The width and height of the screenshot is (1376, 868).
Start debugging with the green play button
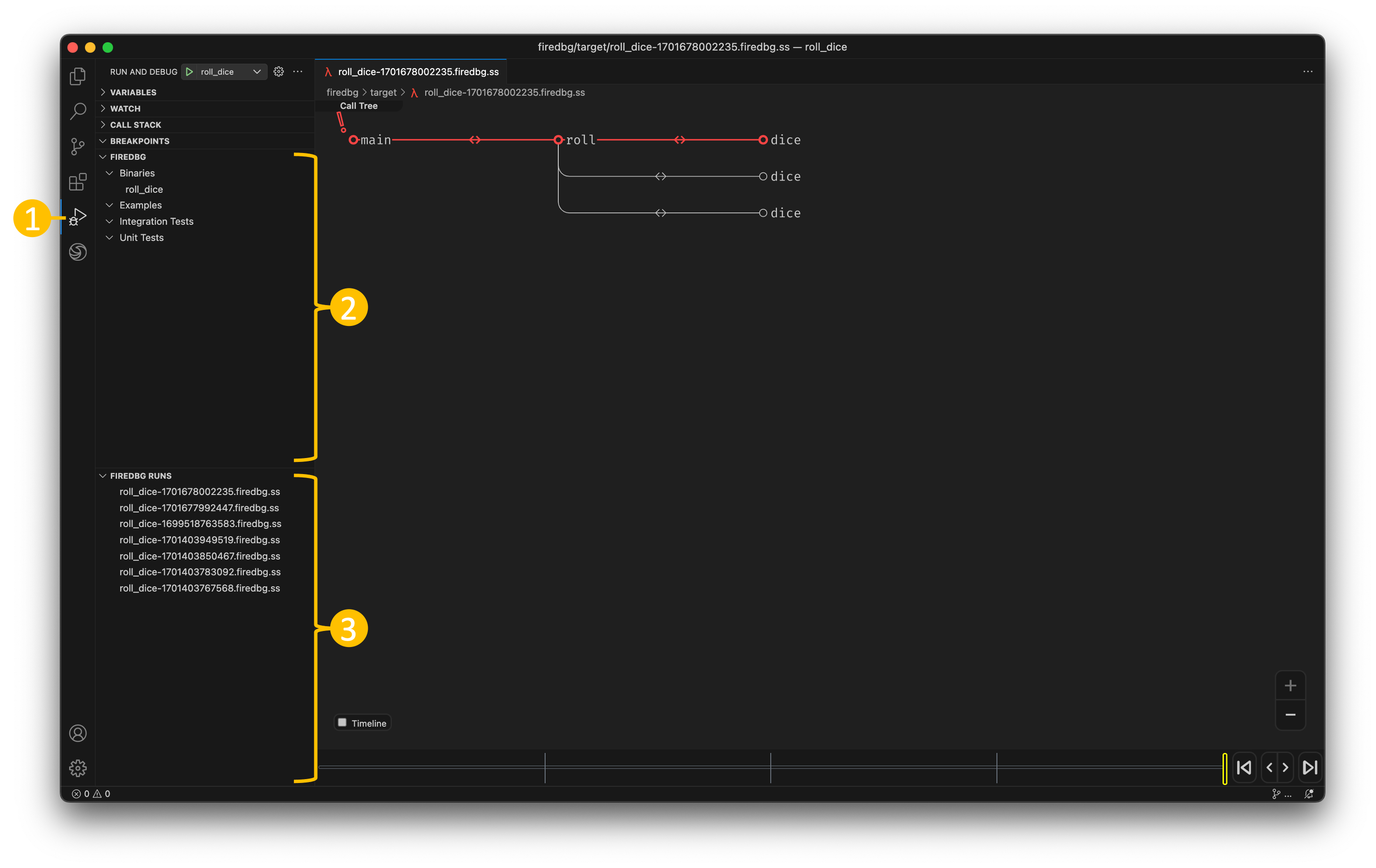(x=189, y=71)
